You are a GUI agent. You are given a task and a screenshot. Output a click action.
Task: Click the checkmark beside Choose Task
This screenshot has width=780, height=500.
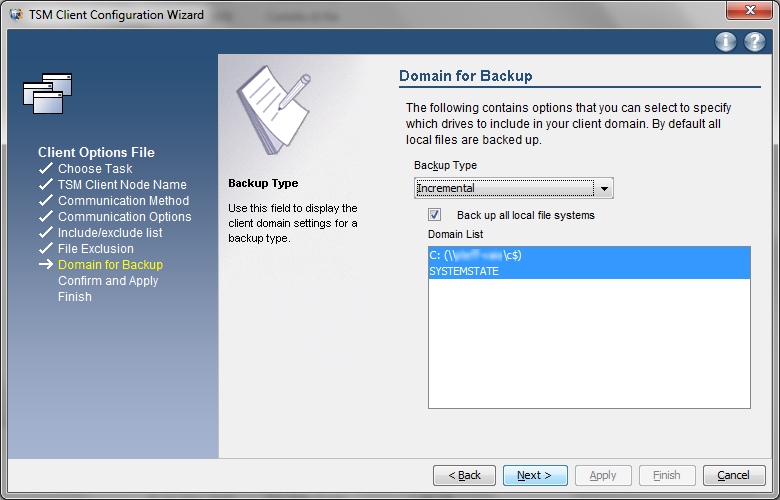coord(46,168)
